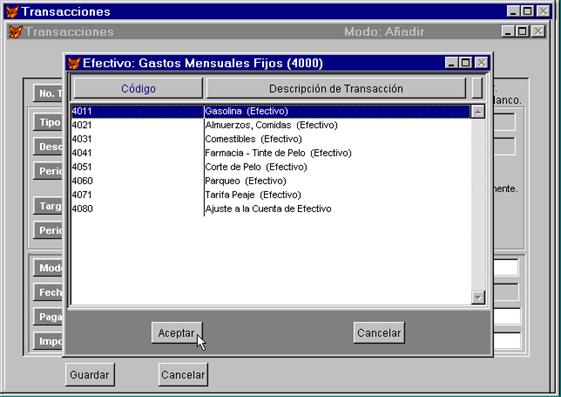
Task: Minimize the outer Transacciones window
Action: 514,11
